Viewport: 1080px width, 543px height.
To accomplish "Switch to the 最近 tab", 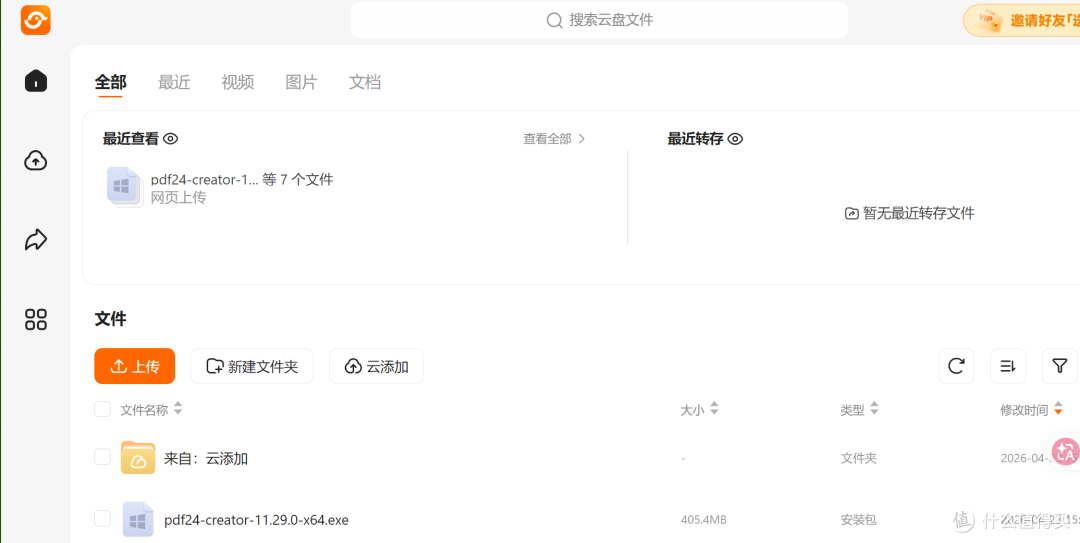I will coord(174,83).
